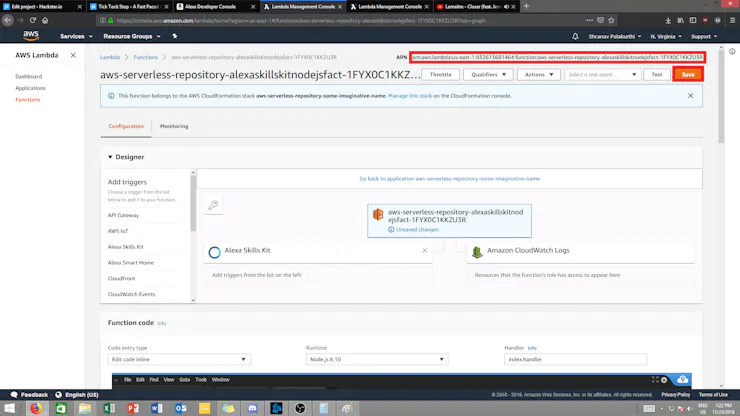
Task: Open the Code entry type dropdown
Action: pyautogui.click(x=179, y=359)
